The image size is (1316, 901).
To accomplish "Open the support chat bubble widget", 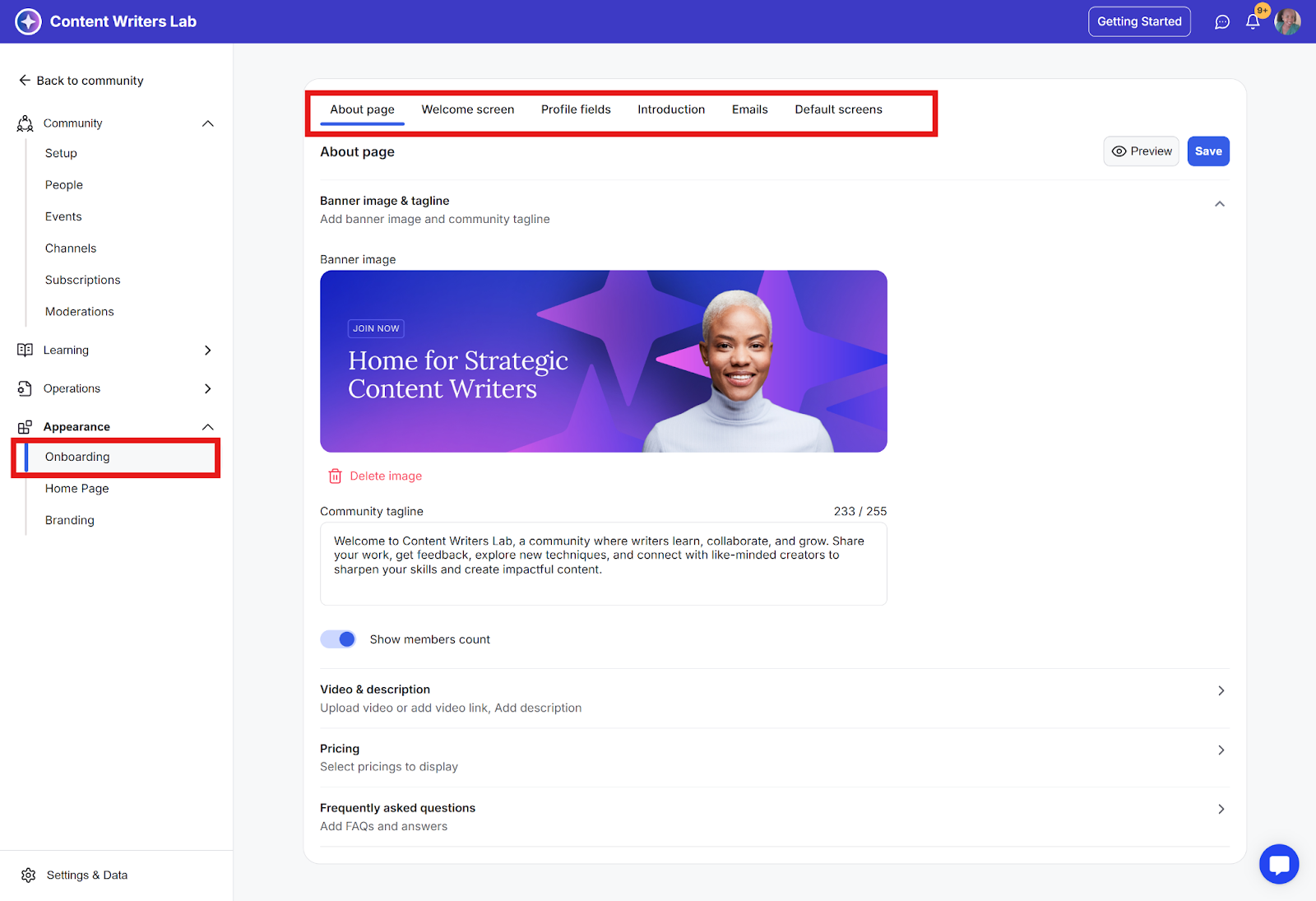I will click(x=1279, y=864).
